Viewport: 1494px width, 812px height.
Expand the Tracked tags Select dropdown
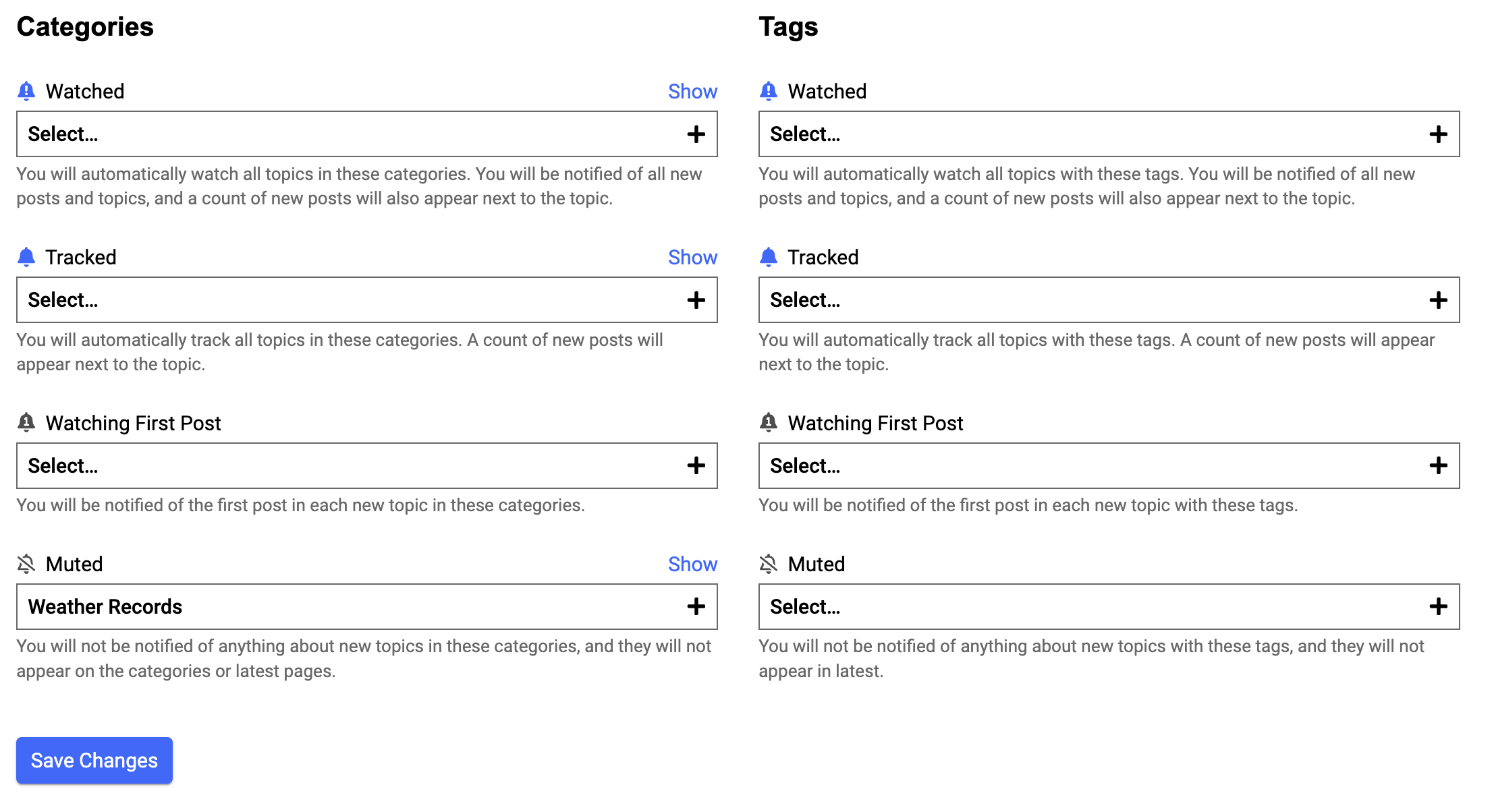click(x=1109, y=300)
